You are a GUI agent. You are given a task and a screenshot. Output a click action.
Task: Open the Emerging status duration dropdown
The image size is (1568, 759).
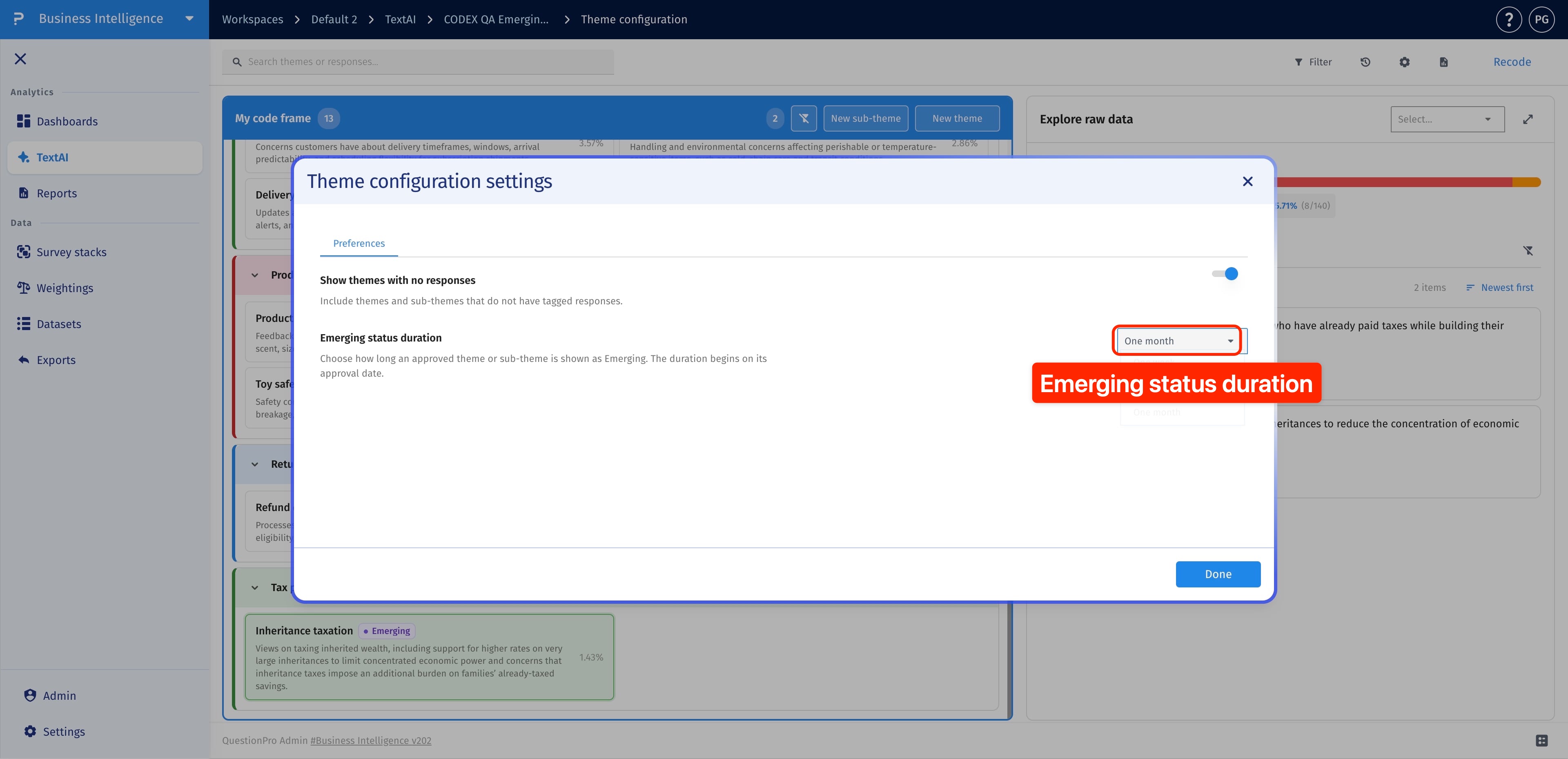pos(1178,341)
